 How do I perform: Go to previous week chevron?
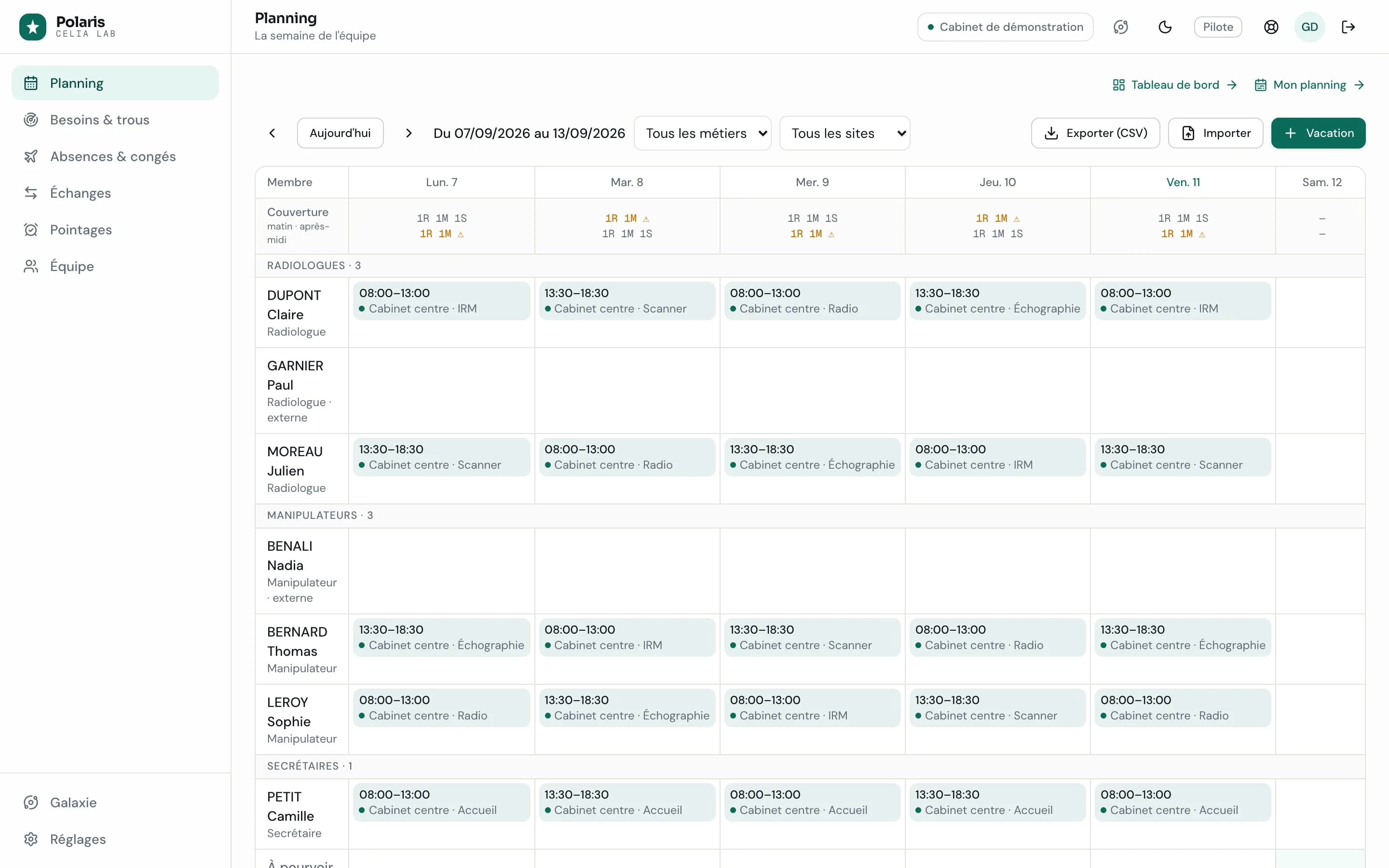[272, 133]
